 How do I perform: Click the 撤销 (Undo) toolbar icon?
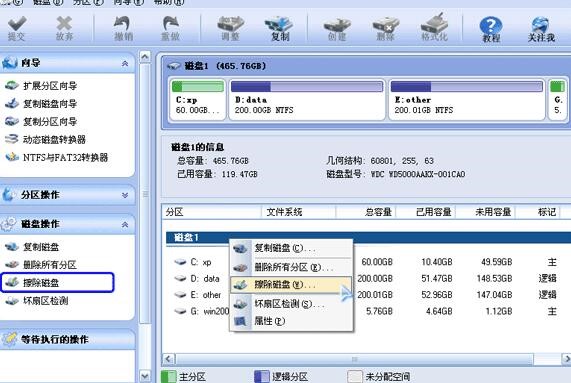(123, 28)
